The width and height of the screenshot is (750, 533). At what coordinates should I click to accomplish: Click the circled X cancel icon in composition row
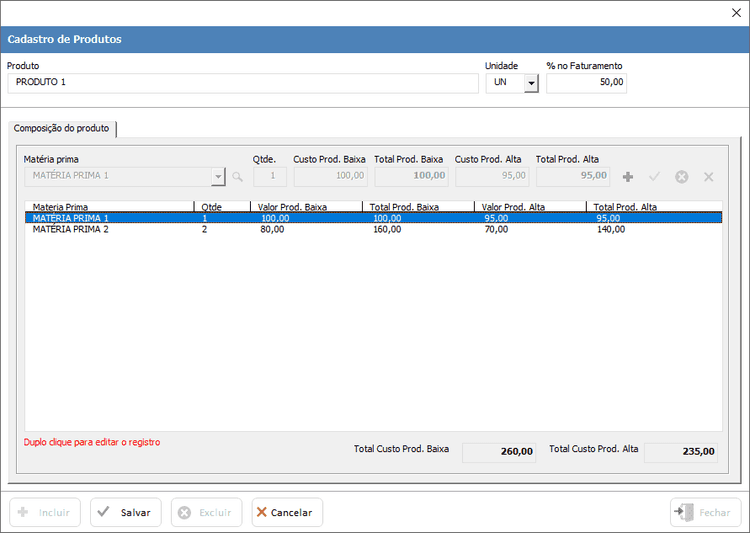(682, 177)
